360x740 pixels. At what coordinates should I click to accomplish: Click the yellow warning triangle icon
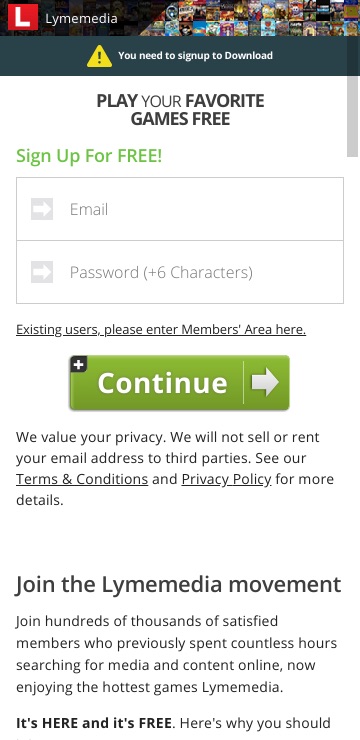pyautogui.click(x=99, y=56)
